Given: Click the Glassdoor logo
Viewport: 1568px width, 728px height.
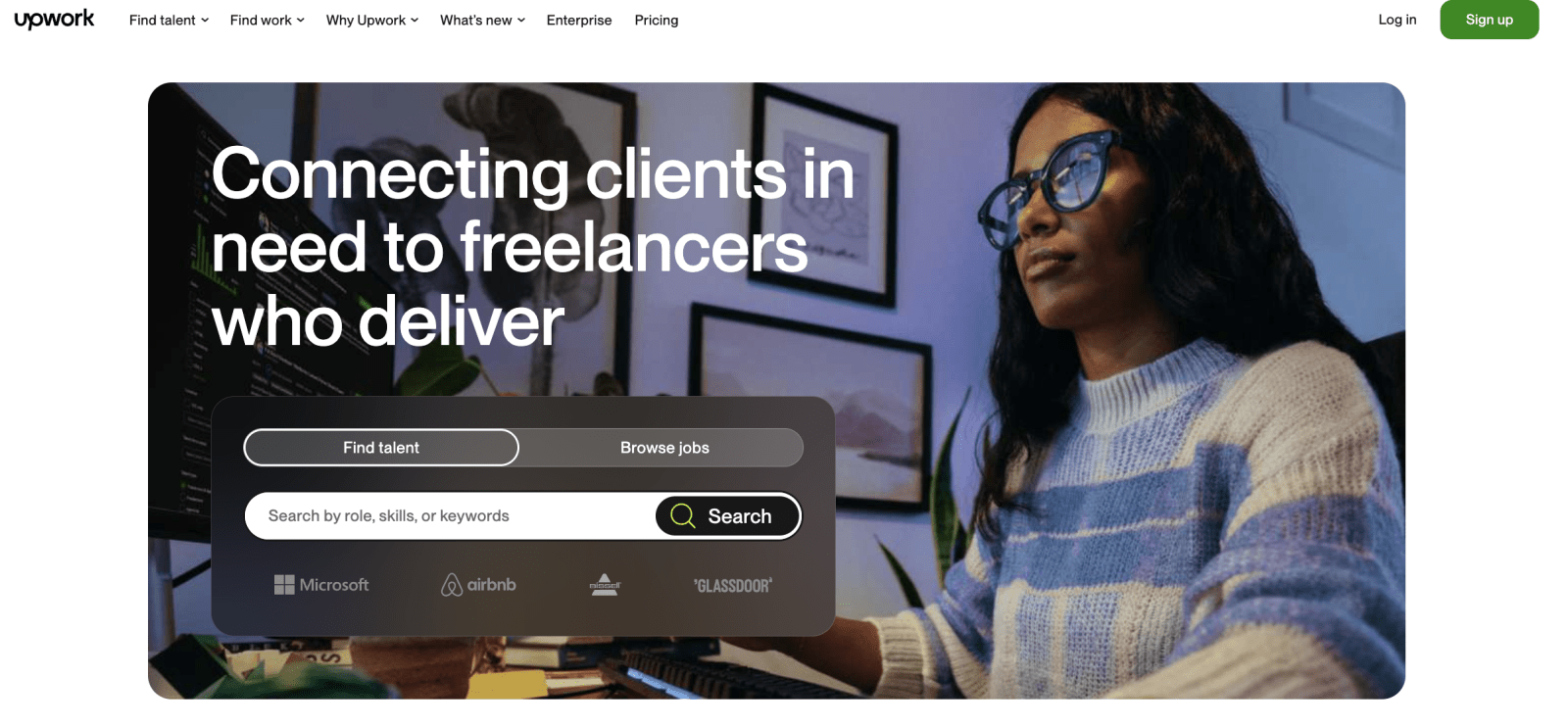Looking at the screenshot, I should [733, 586].
